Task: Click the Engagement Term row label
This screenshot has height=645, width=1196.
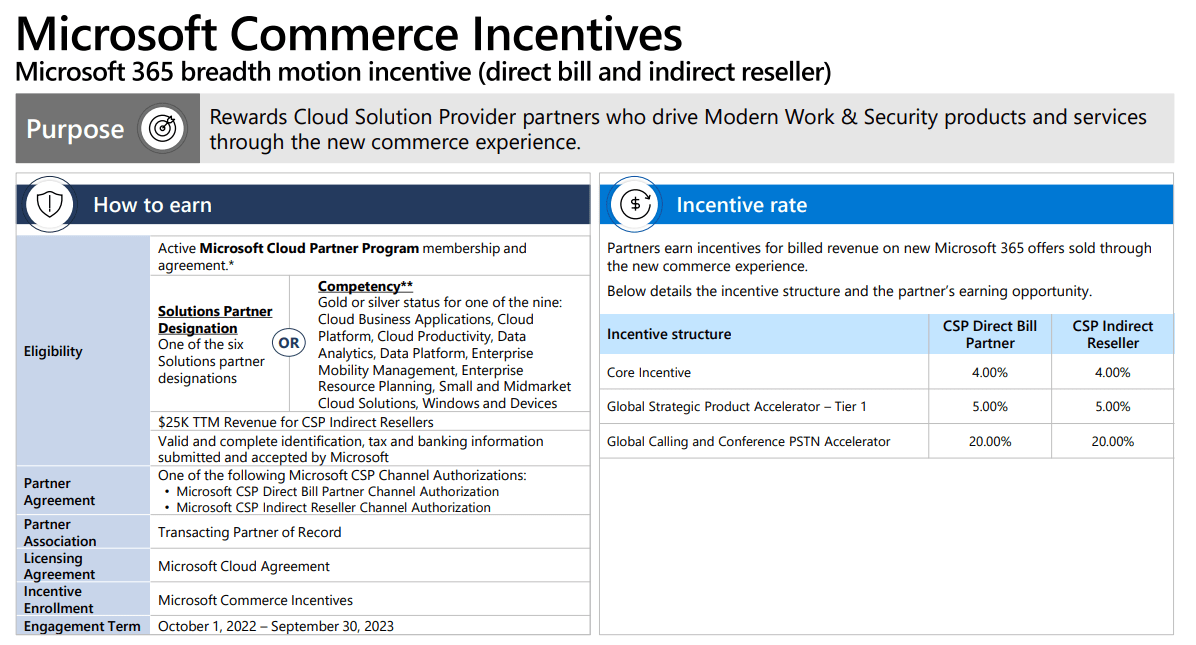Action: [x=82, y=626]
